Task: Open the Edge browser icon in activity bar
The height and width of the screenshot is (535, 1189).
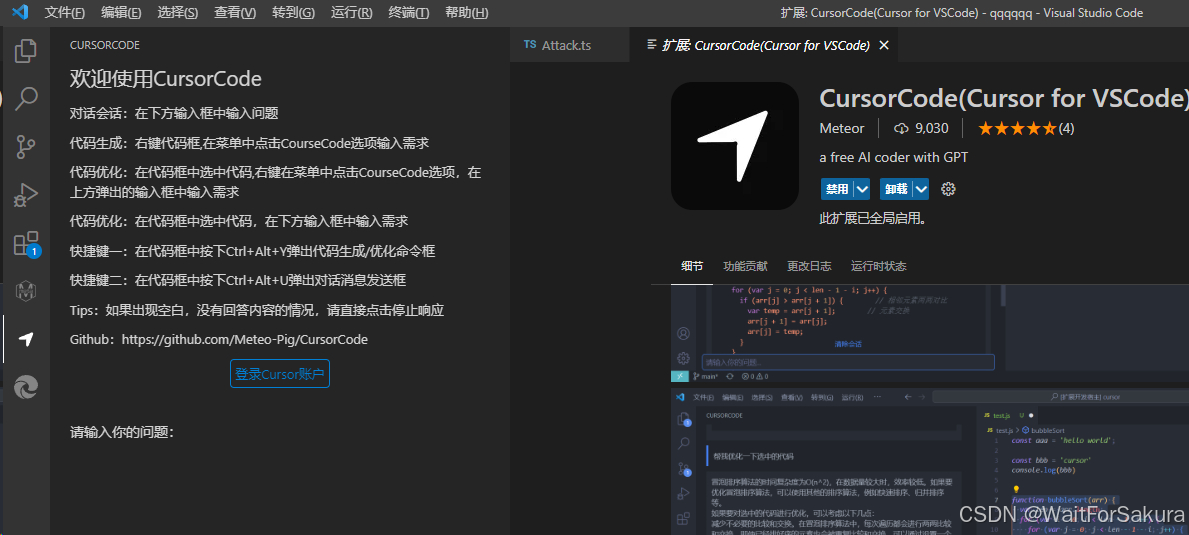Action: click(x=26, y=387)
